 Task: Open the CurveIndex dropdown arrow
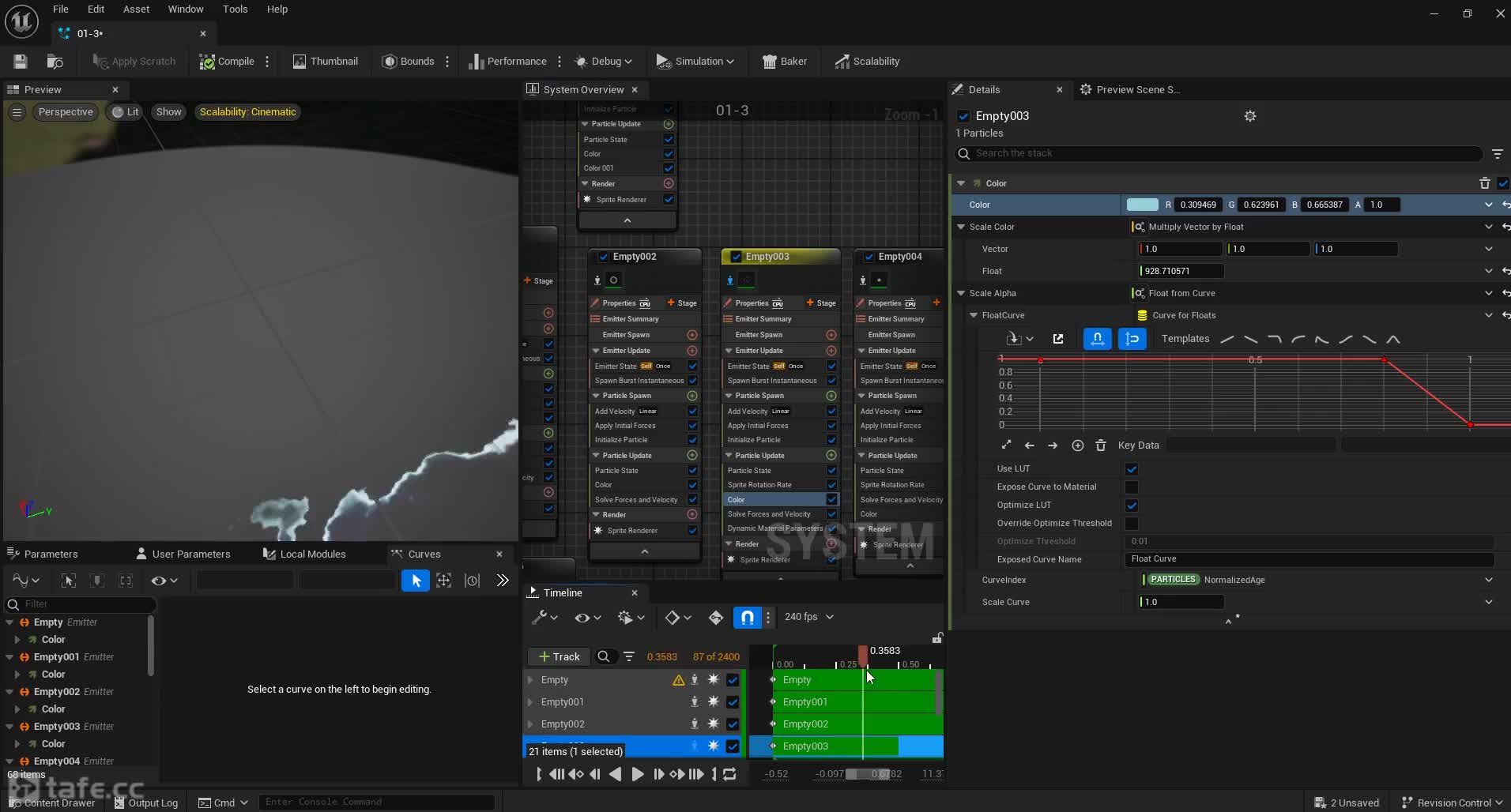coord(1489,580)
